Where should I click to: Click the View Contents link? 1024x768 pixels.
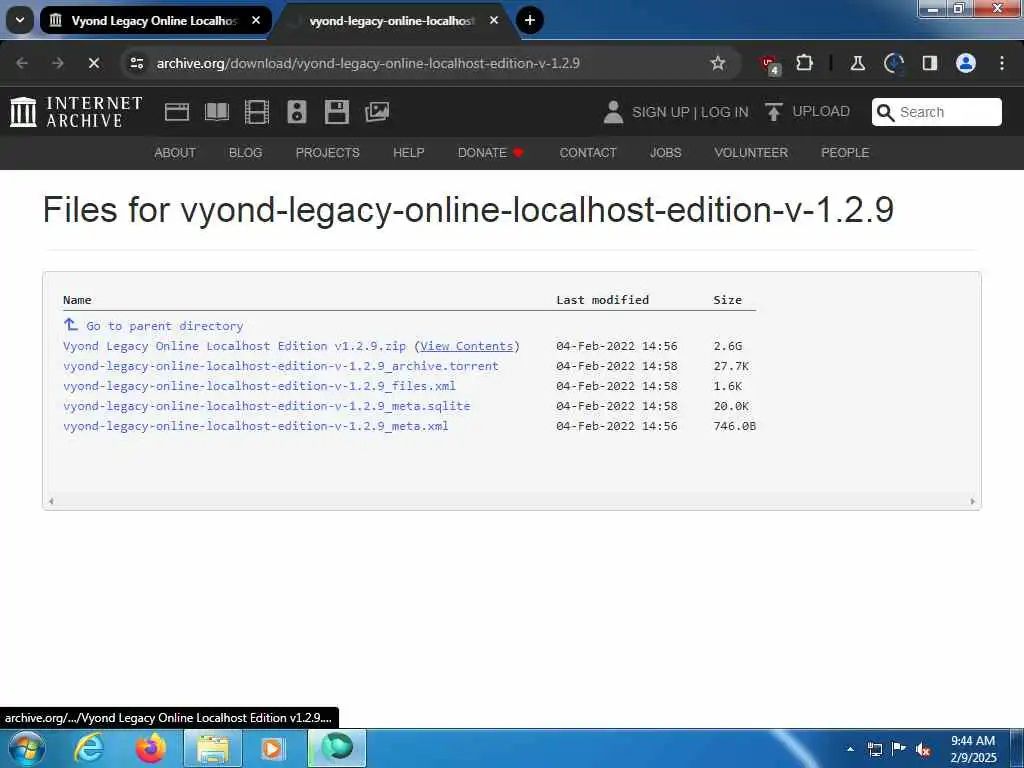(x=466, y=346)
